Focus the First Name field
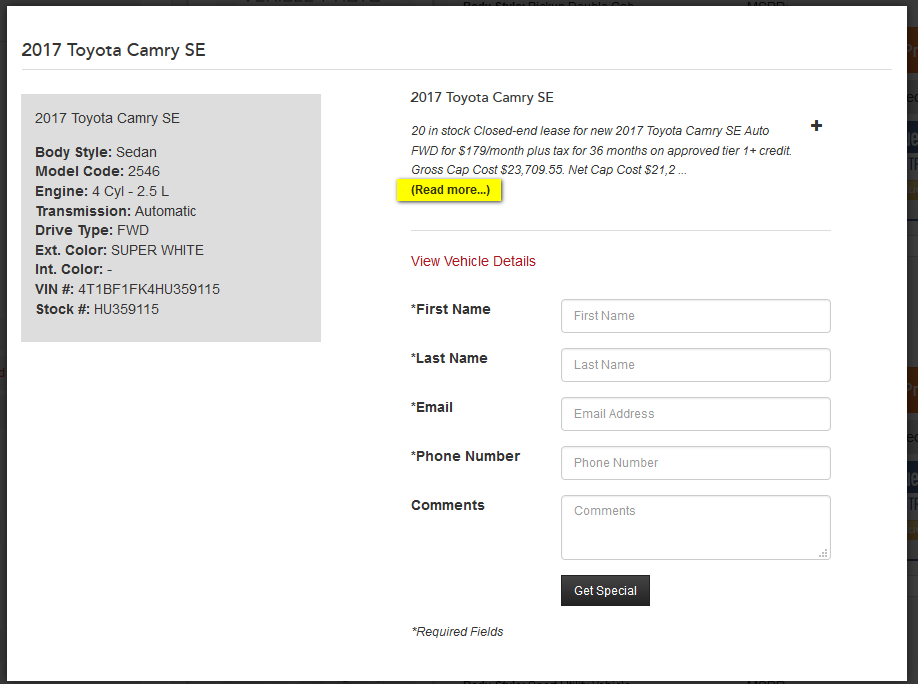The width and height of the screenshot is (918, 684). pos(696,316)
